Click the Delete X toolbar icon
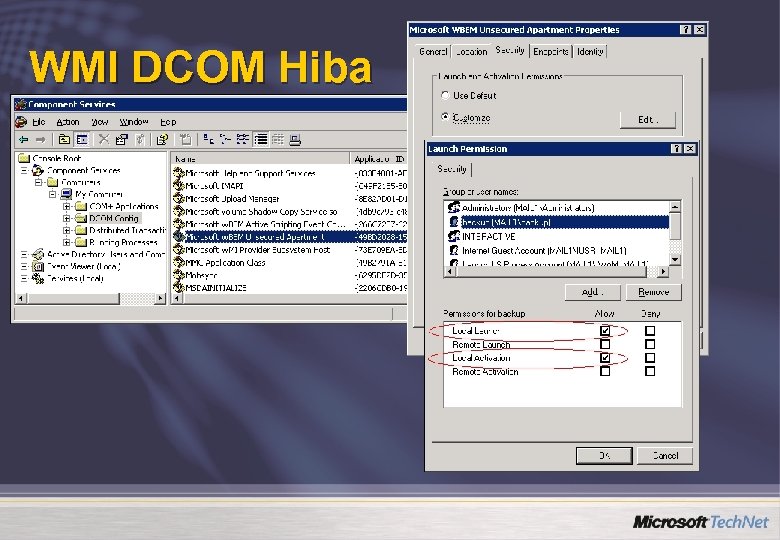Viewport: 780px width, 540px height. (x=103, y=140)
